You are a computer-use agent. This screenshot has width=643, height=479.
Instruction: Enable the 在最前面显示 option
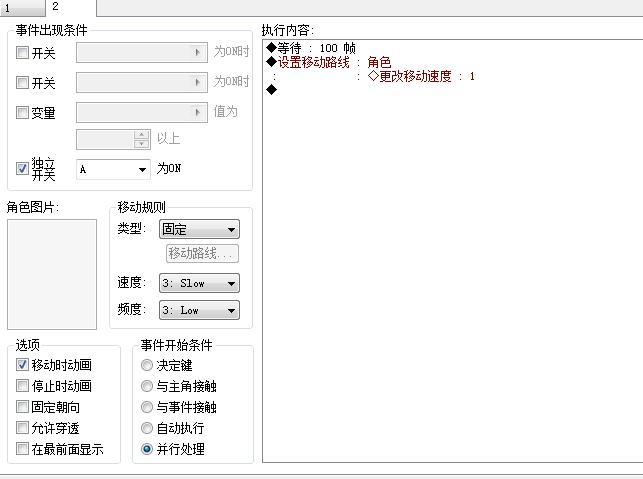click(x=22, y=449)
